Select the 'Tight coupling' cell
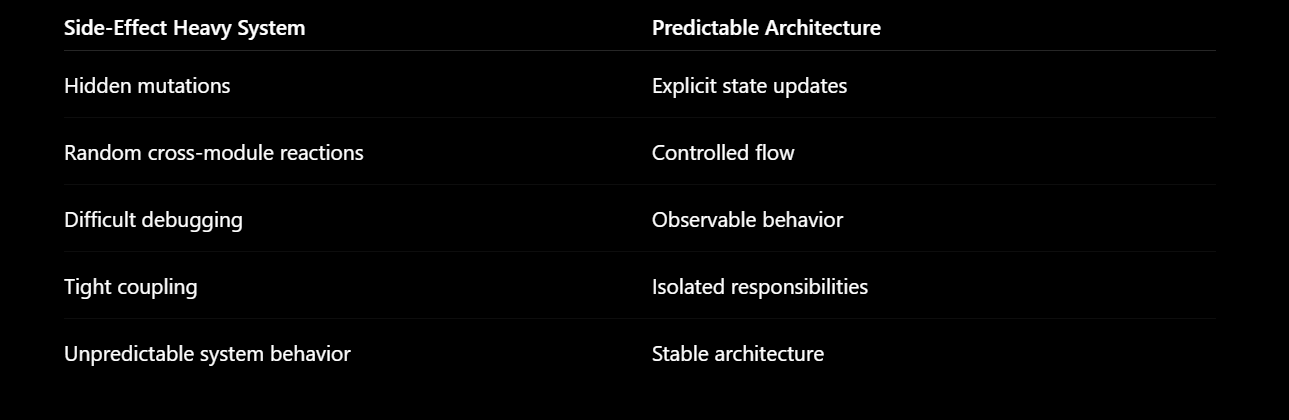 pyautogui.click(x=131, y=287)
